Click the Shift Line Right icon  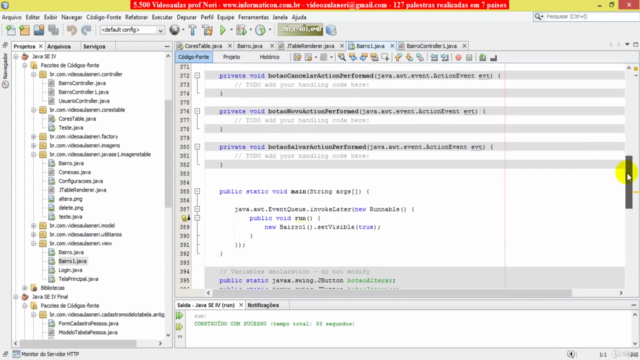[x=444, y=58]
